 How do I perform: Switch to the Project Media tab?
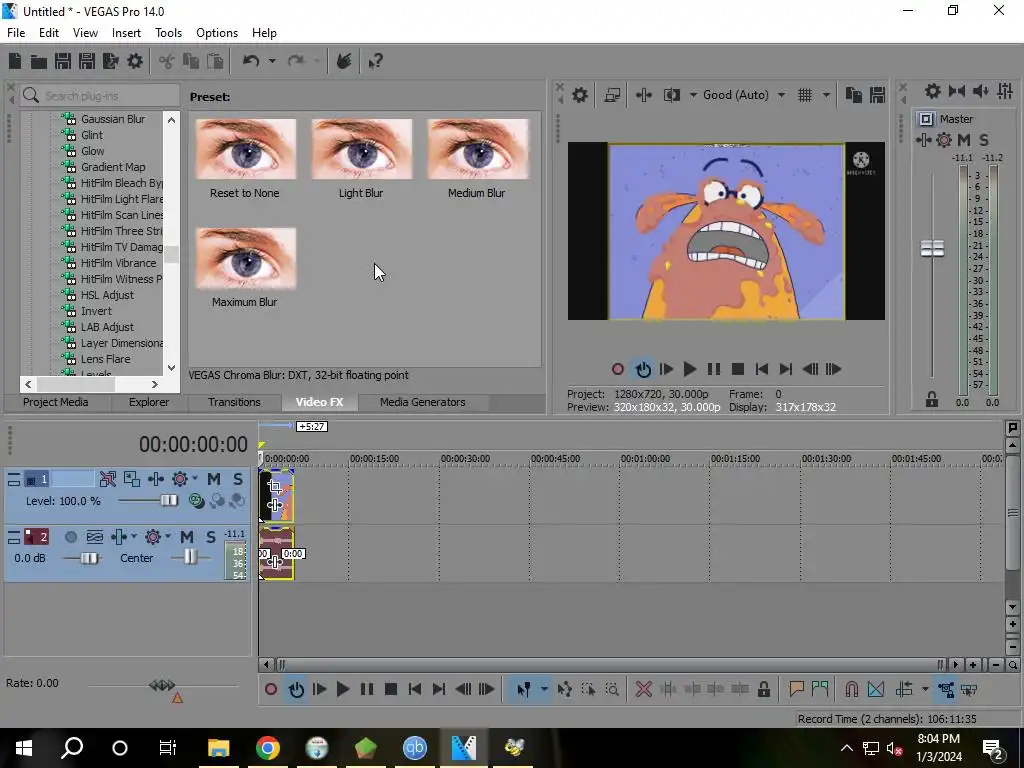pyautogui.click(x=56, y=402)
